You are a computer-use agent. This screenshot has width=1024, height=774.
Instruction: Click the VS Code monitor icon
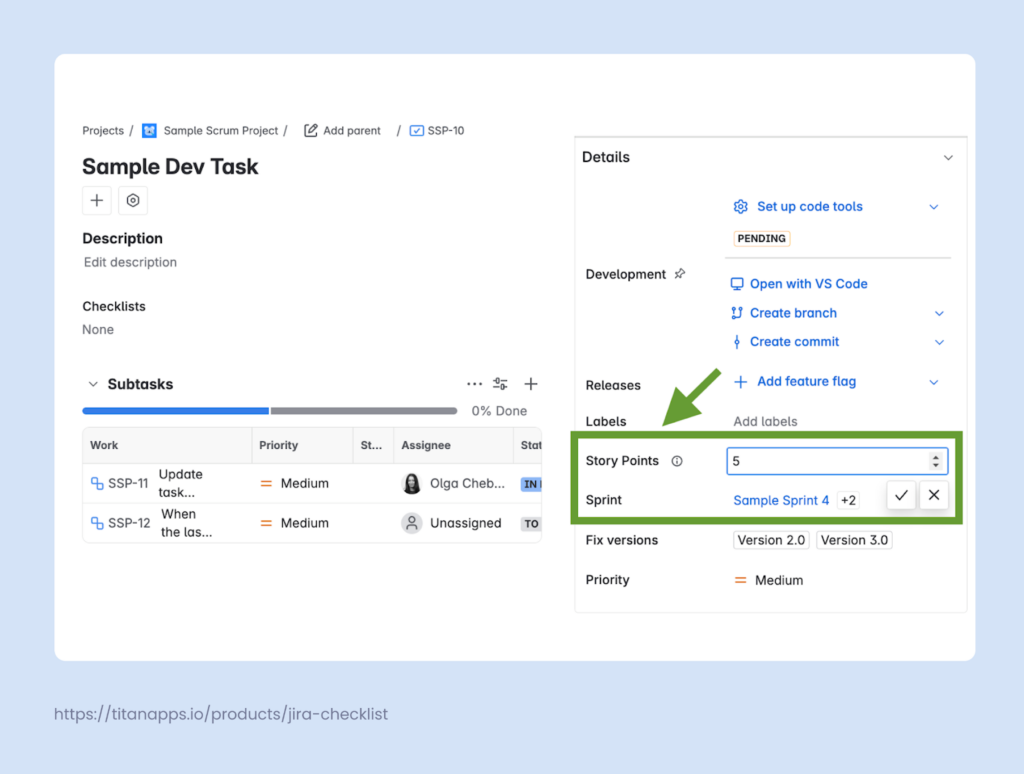[737, 283]
